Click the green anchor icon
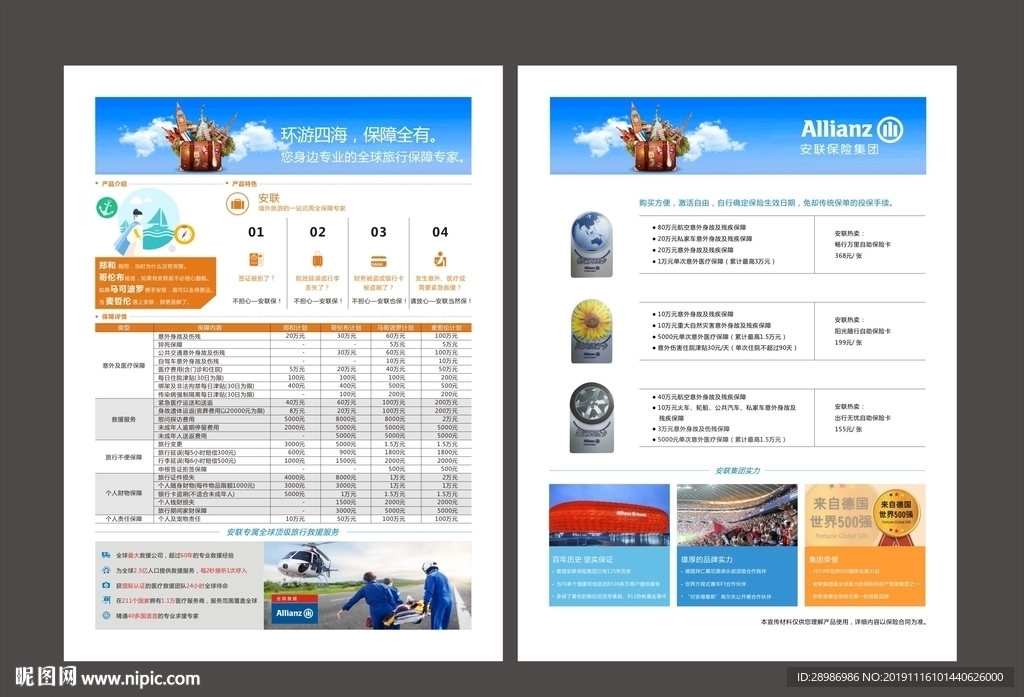The image size is (1024, 697). click(x=106, y=208)
